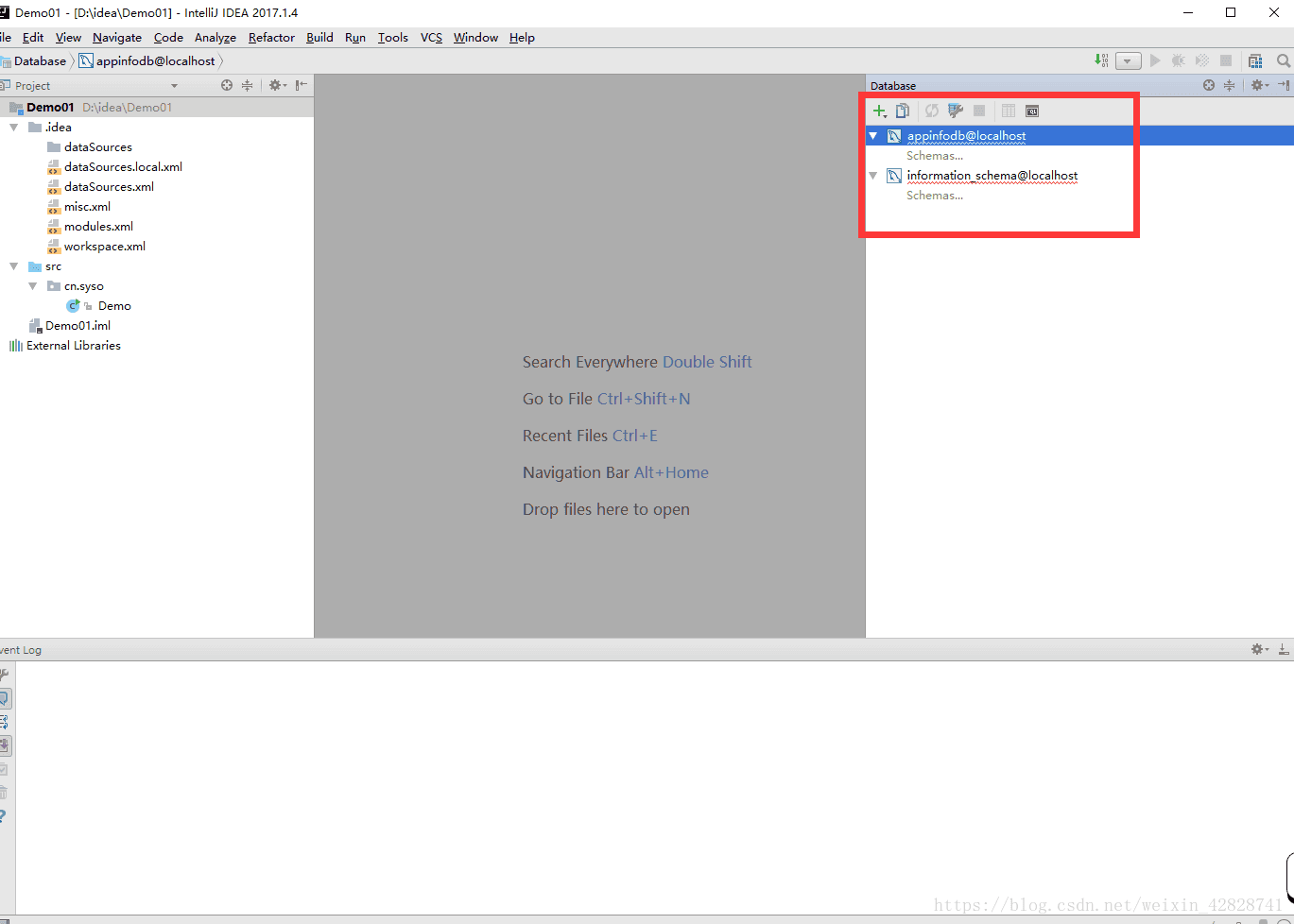This screenshot has width=1294, height=924.
Task: Click the Debug bug icon in toolbar
Action: click(1179, 60)
